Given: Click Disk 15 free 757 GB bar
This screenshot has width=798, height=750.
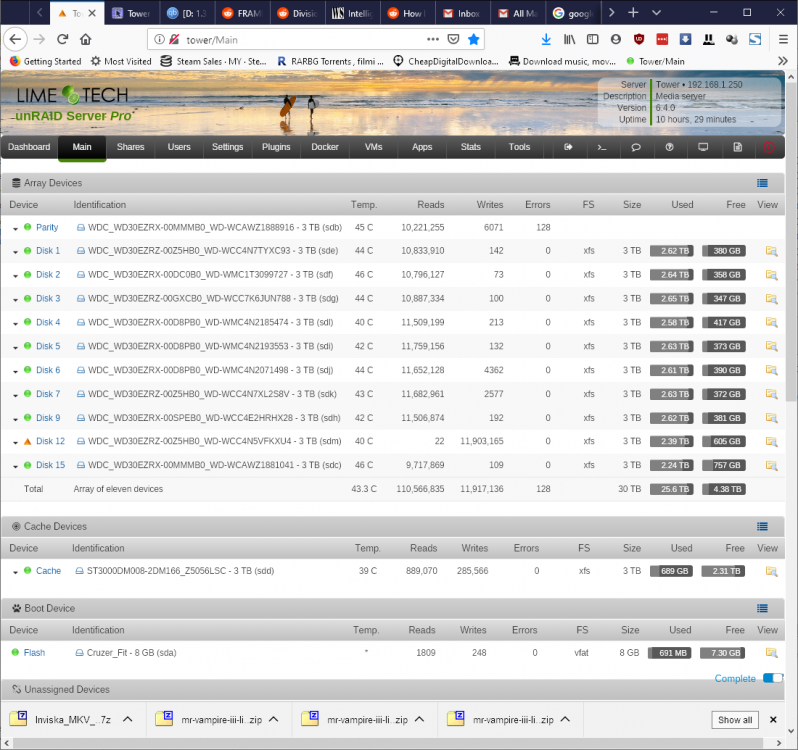Looking at the screenshot, I should [x=724, y=465].
